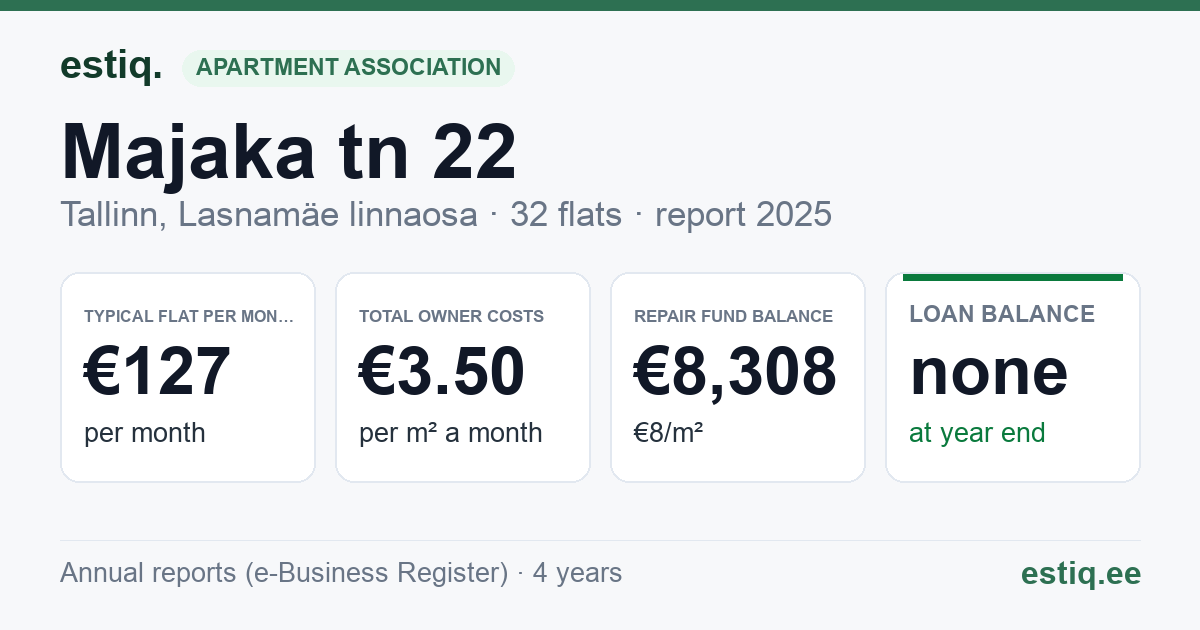Click the TYPICAL FLAT PER MON… label
1200x630 pixels.
(x=189, y=316)
